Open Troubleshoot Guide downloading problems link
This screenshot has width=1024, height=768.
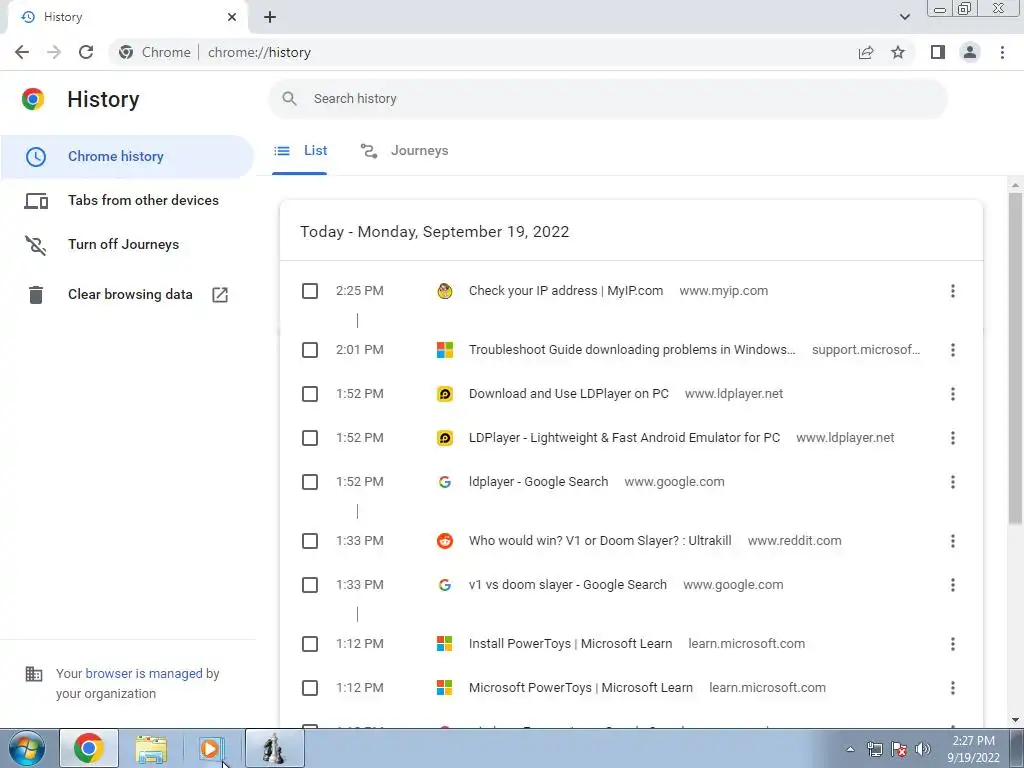click(x=632, y=350)
